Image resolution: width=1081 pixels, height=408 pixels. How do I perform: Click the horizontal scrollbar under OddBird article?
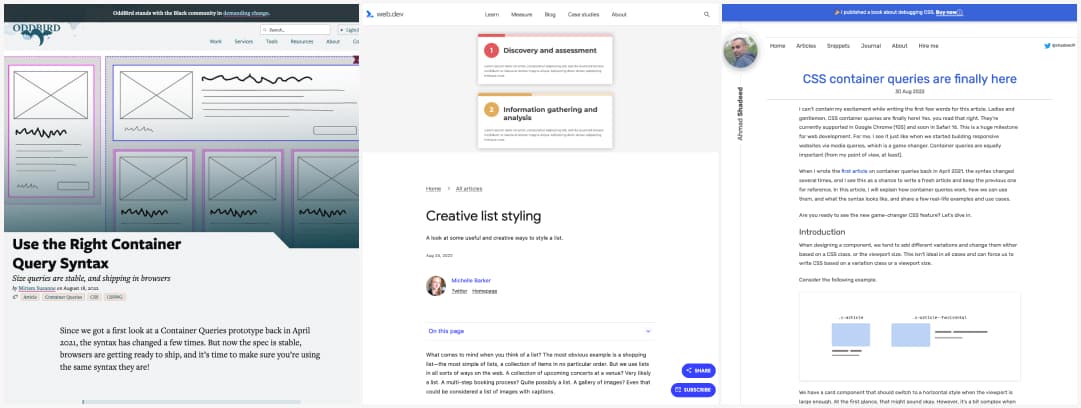tap(190, 402)
